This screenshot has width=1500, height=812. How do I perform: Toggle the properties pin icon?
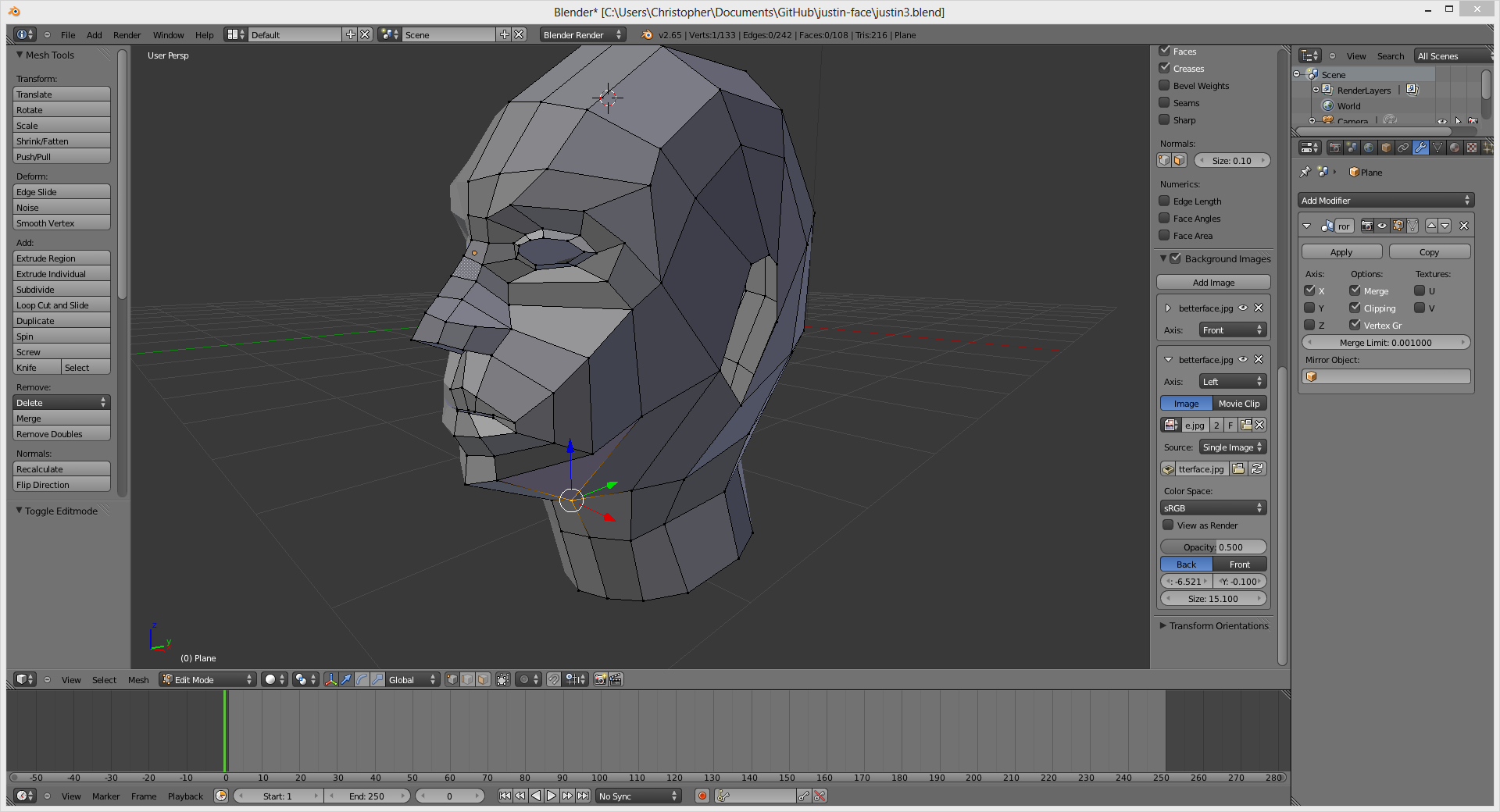1305,172
